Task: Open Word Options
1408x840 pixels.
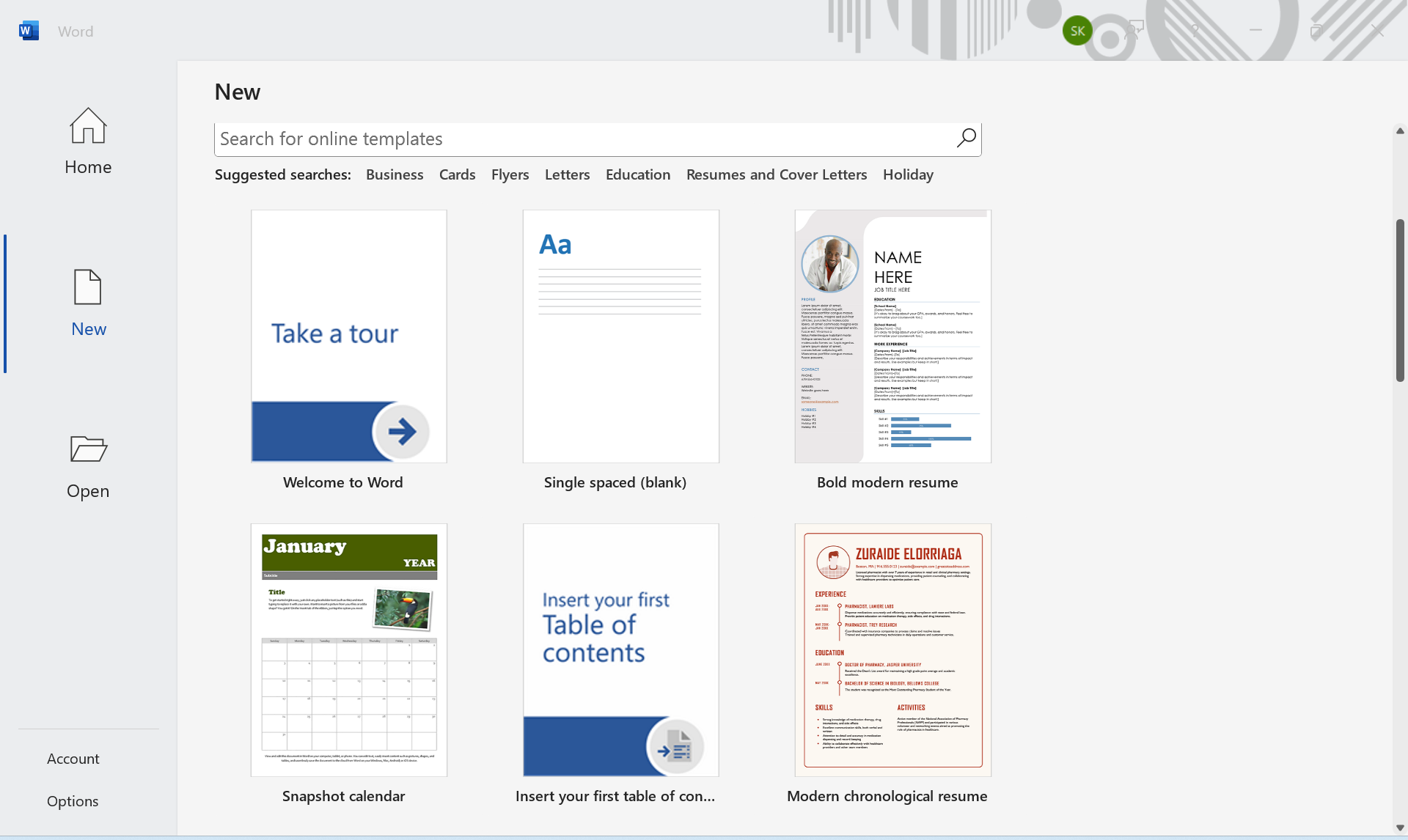Action: pyautogui.click(x=73, y=801)
